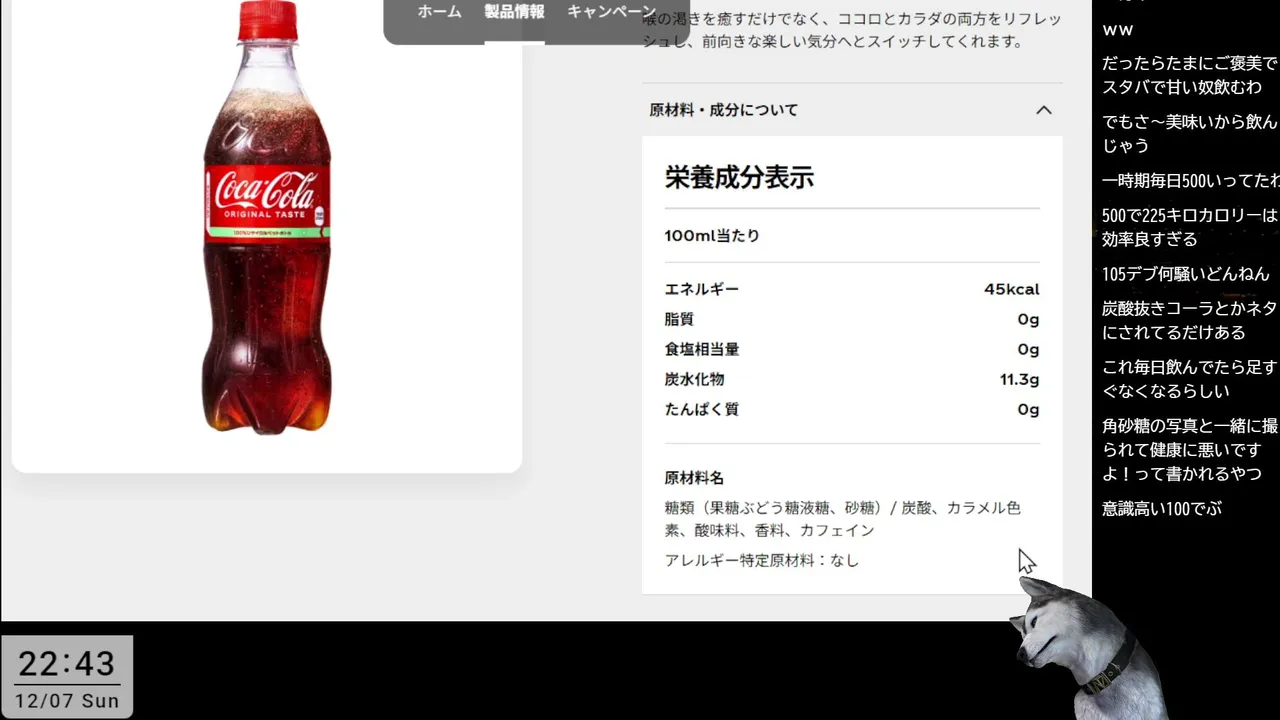1280x720 pixels.
Task: Click the たんぱく質 row label
Action: [x=702, y=409]
